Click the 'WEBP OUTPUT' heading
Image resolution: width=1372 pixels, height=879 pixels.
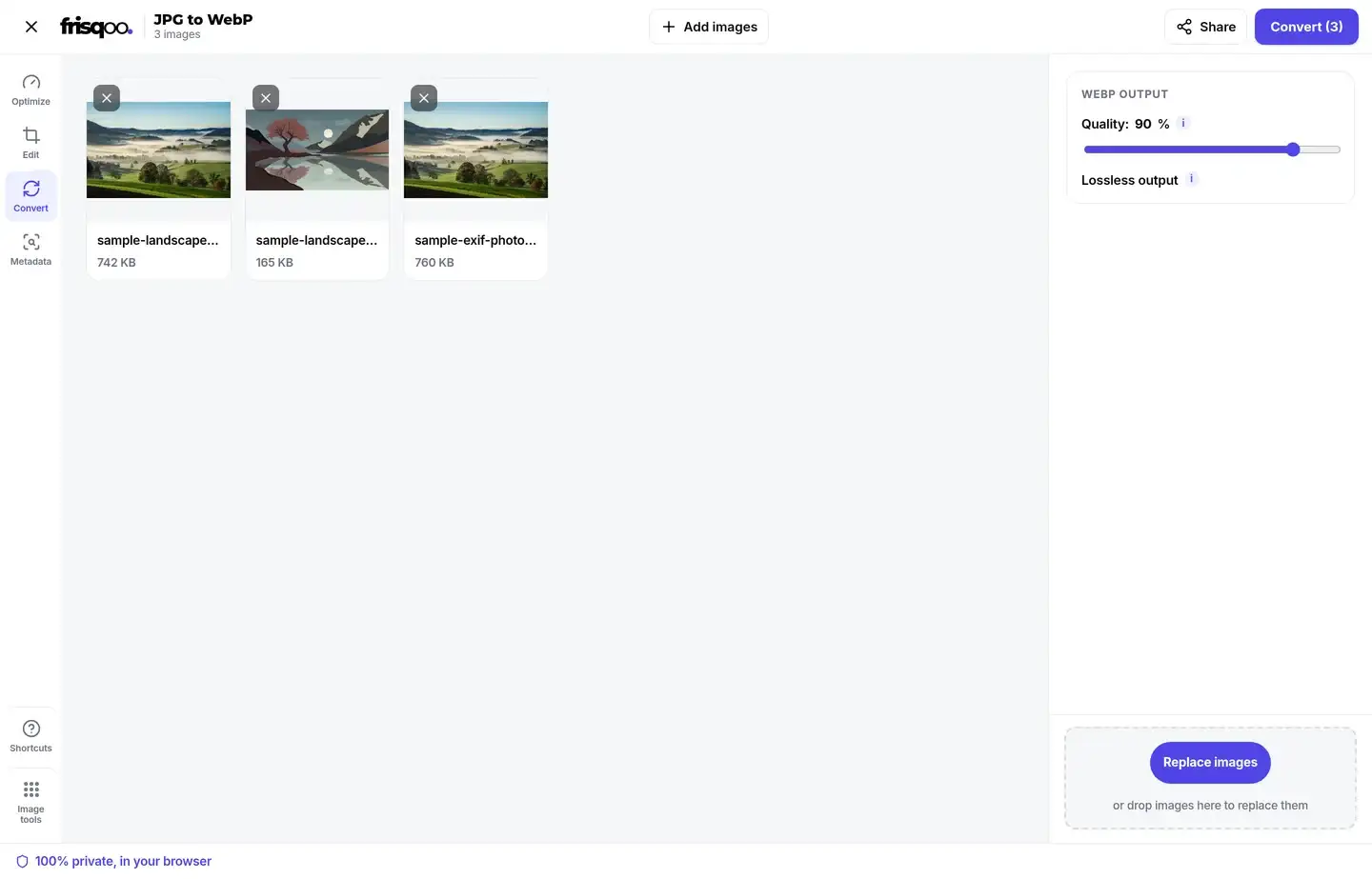click(x=1124, y=94)
